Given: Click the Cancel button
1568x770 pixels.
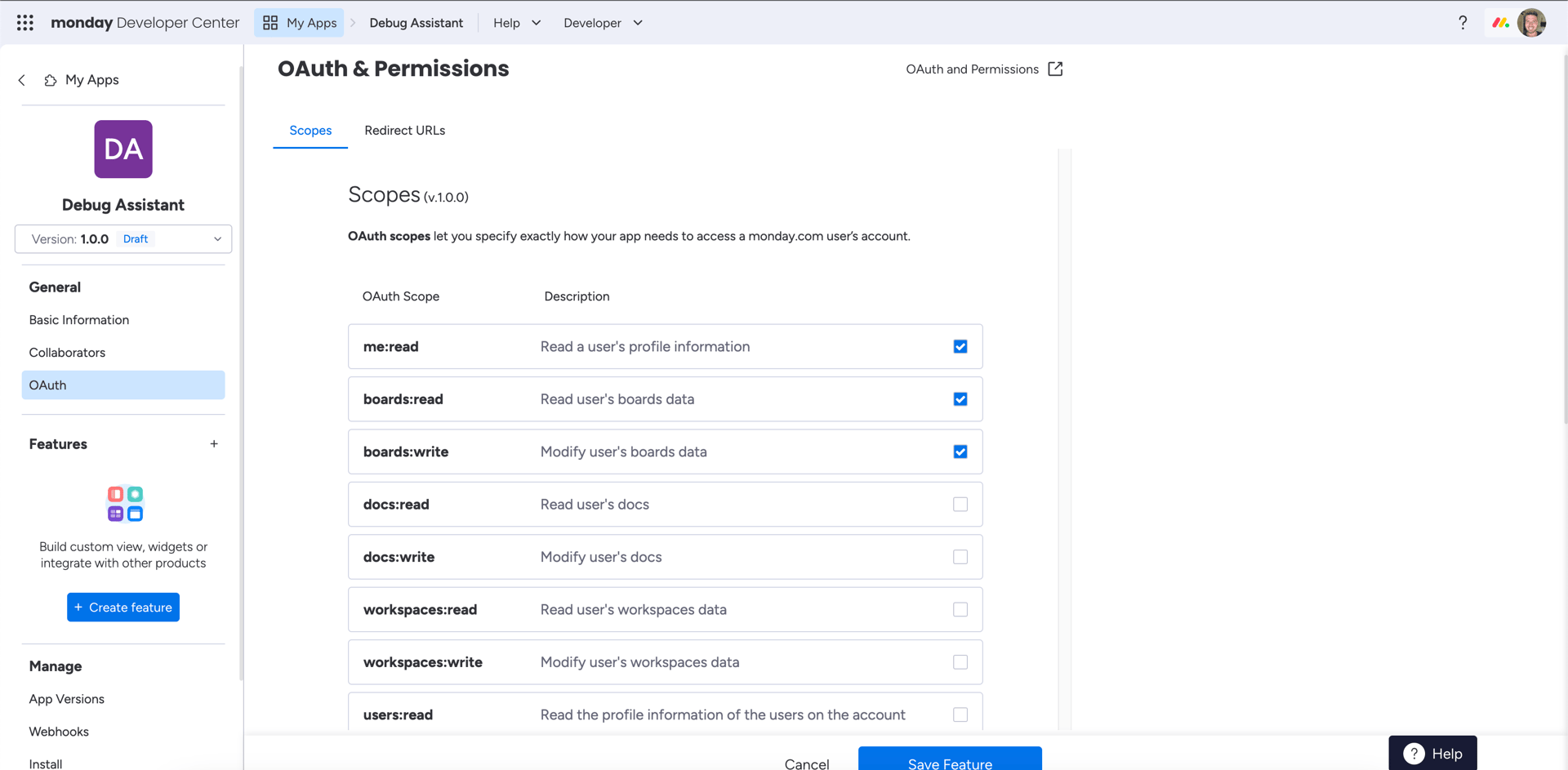Looking at the screenshot, I should (807, 763).
